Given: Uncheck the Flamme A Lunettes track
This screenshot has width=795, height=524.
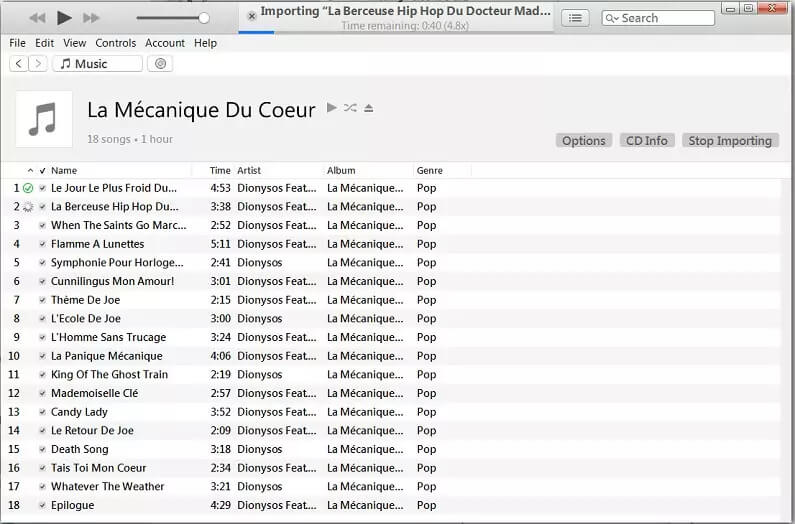Looking at the screenshot, I should [43, 244].
